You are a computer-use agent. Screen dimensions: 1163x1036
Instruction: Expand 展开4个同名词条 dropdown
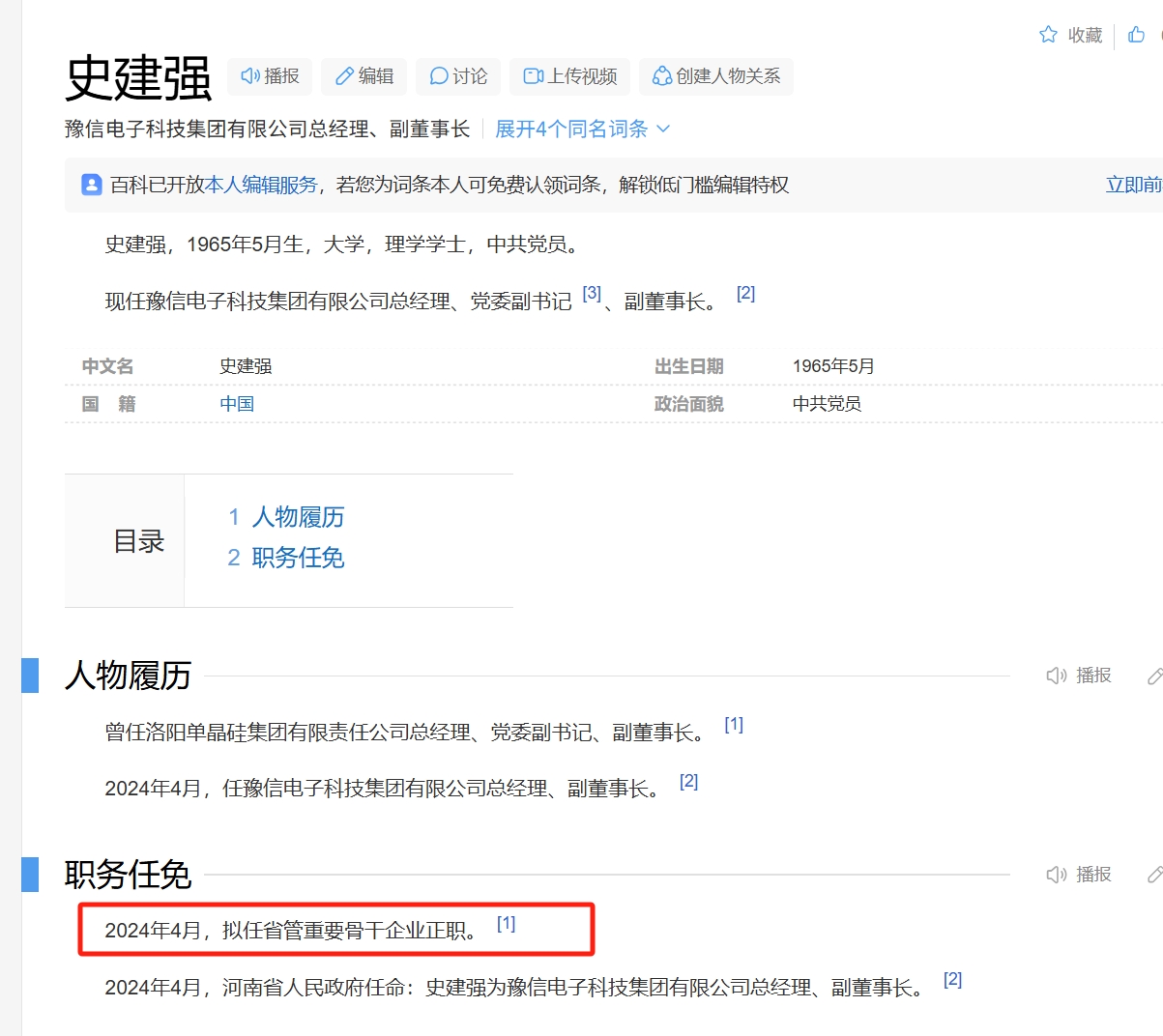coord(582,129)
